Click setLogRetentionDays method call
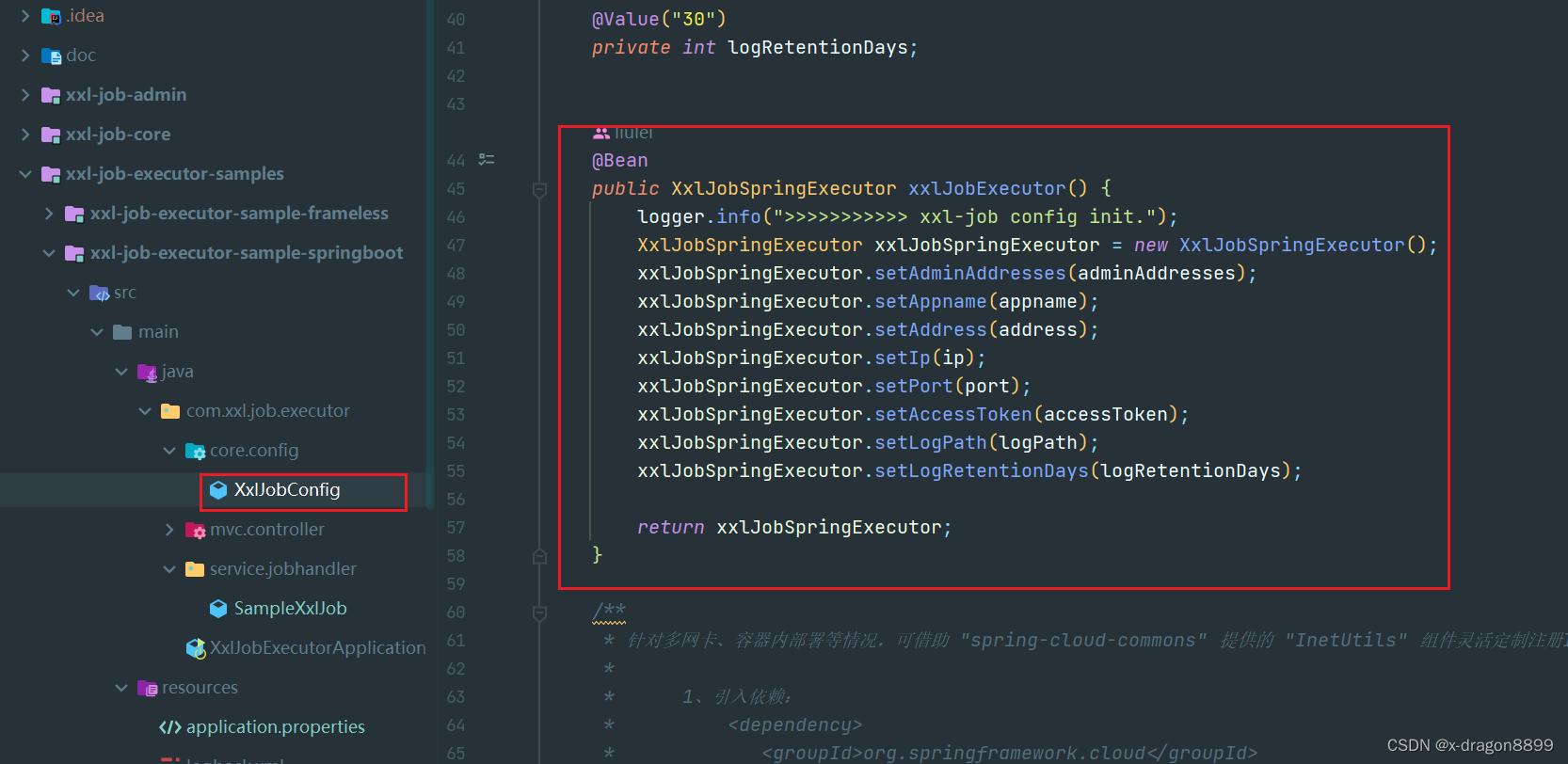 [x=982, y=471]
